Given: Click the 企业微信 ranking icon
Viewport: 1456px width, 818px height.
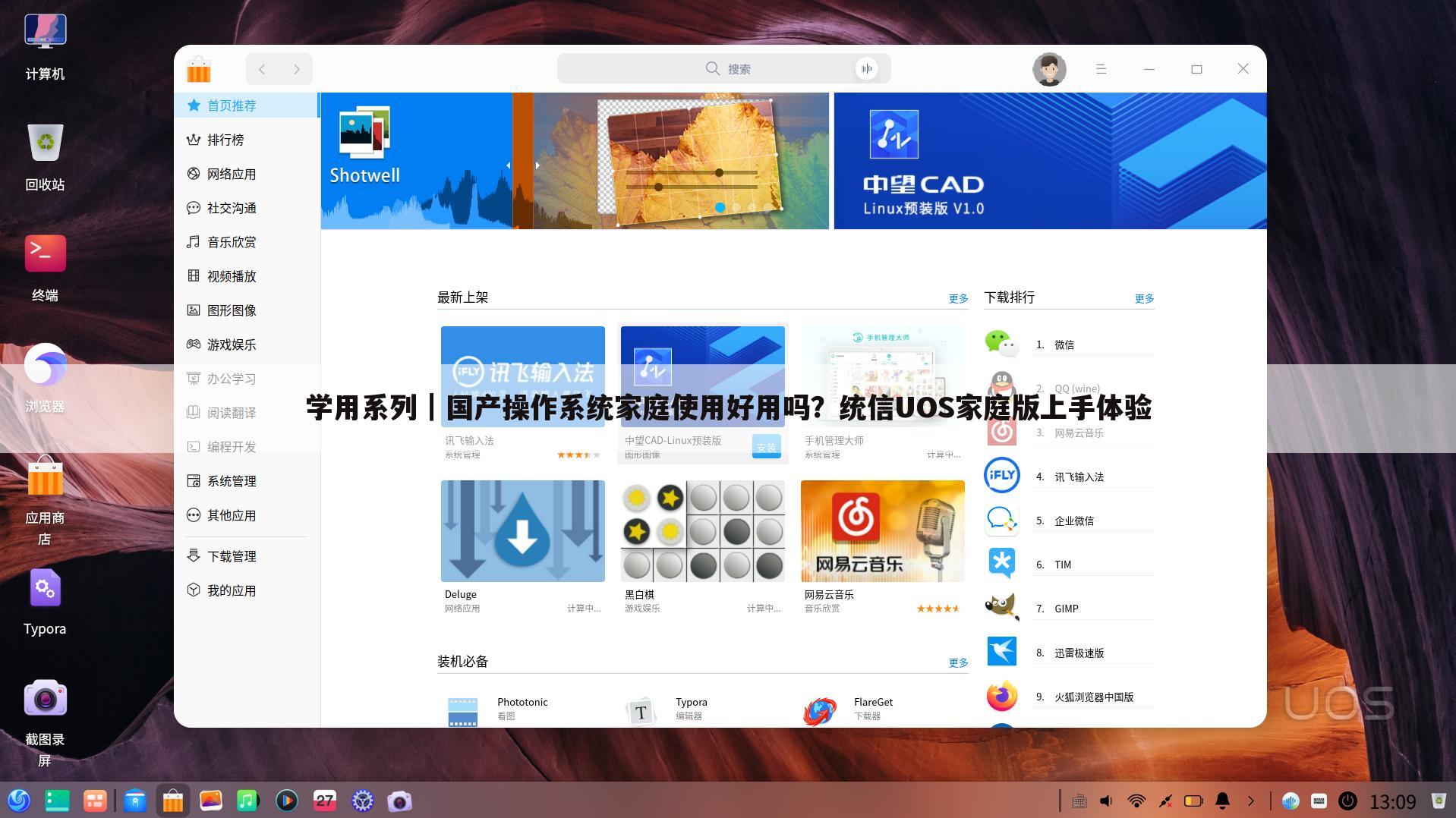Looking at the screenshot, I should [1001, 520].
